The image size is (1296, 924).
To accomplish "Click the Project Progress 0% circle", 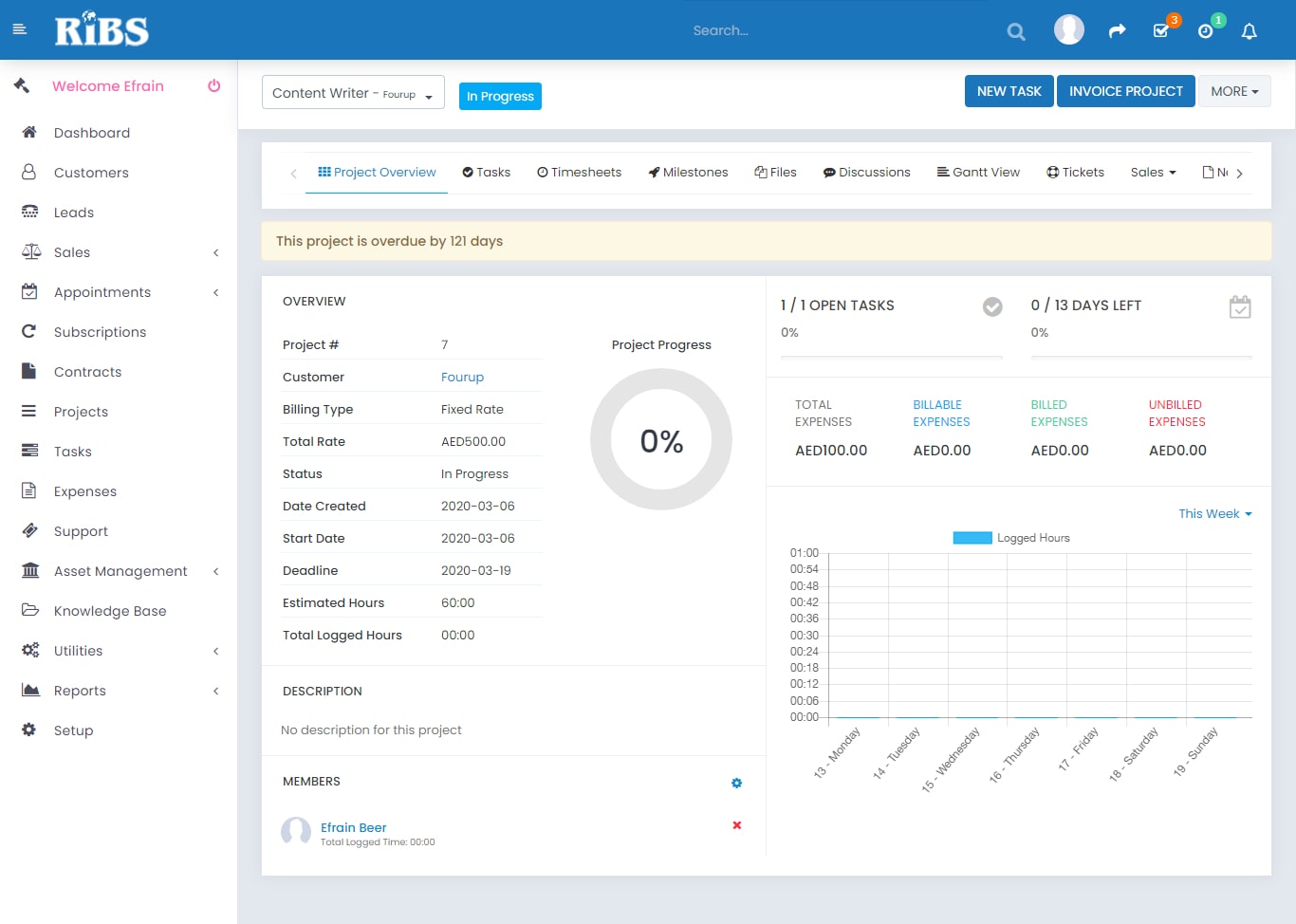I will pyautogui.click(x=661, y=440).
